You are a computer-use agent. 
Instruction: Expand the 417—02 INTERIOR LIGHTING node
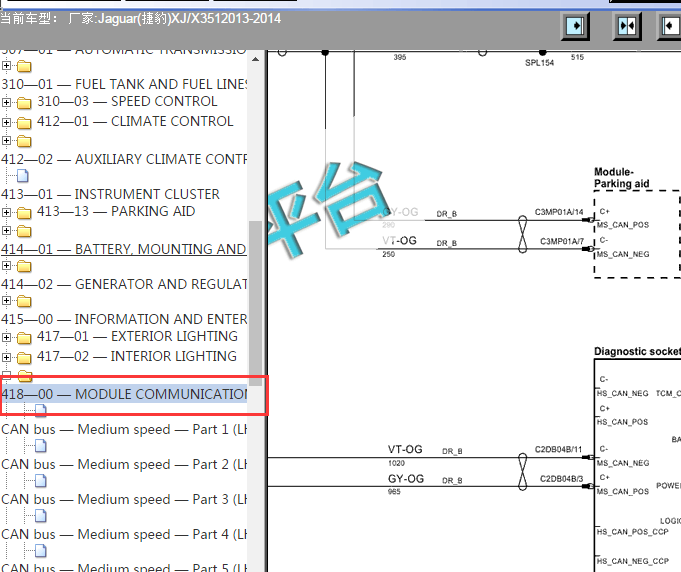[x=6, y=357]
